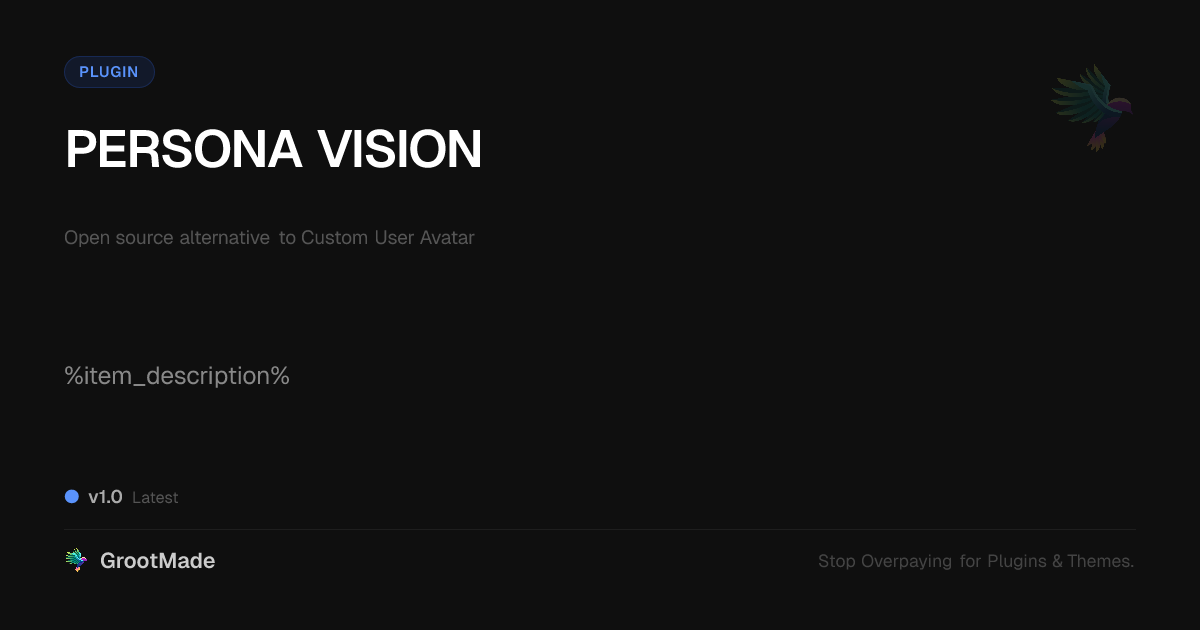The image size is (1200, 630).
Task: Click the word "alternative" in subtitle
Action: [224, 238]
